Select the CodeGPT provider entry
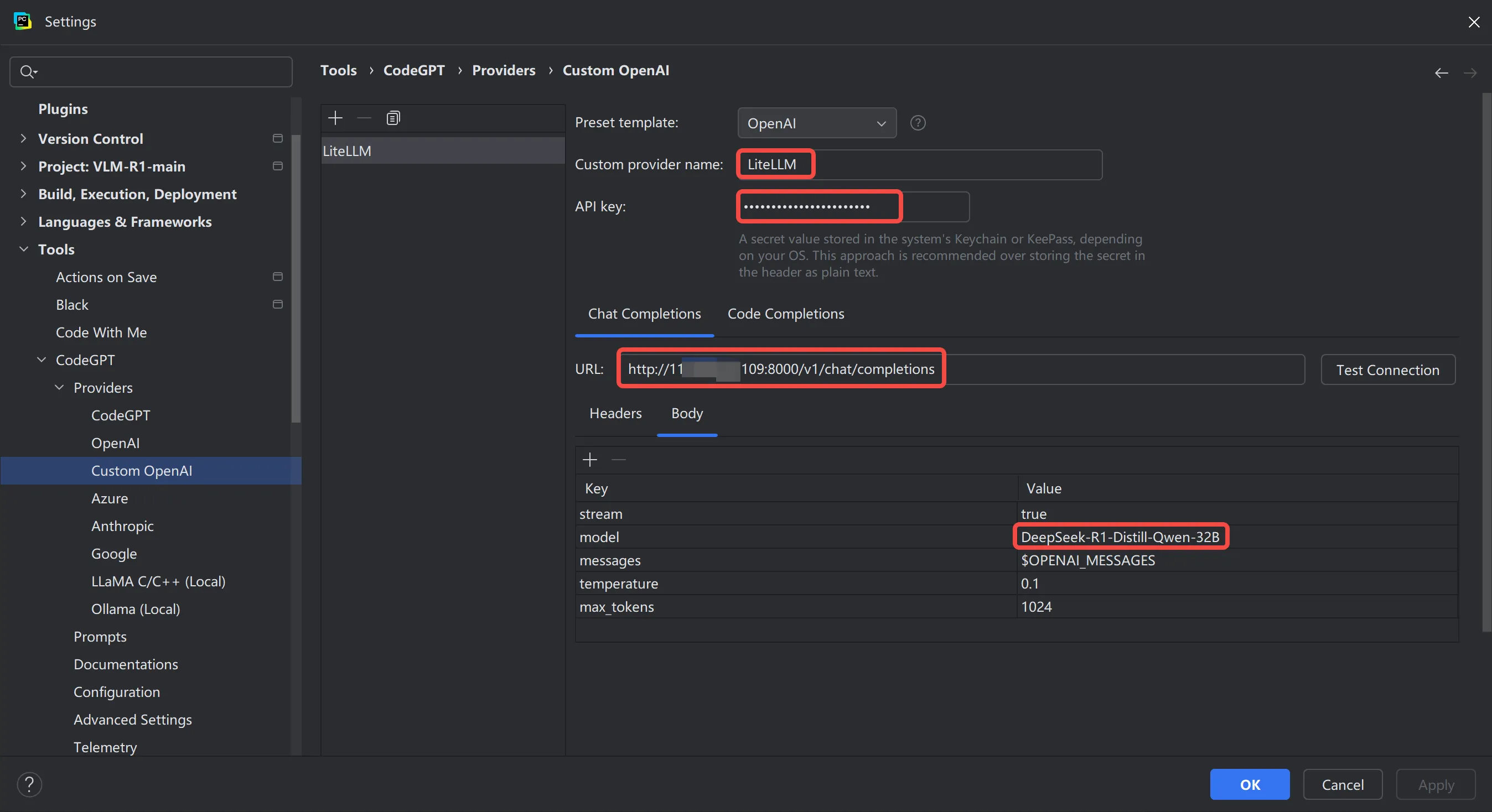The height and width of the screenshot is (812, 1492). point(121,415)
